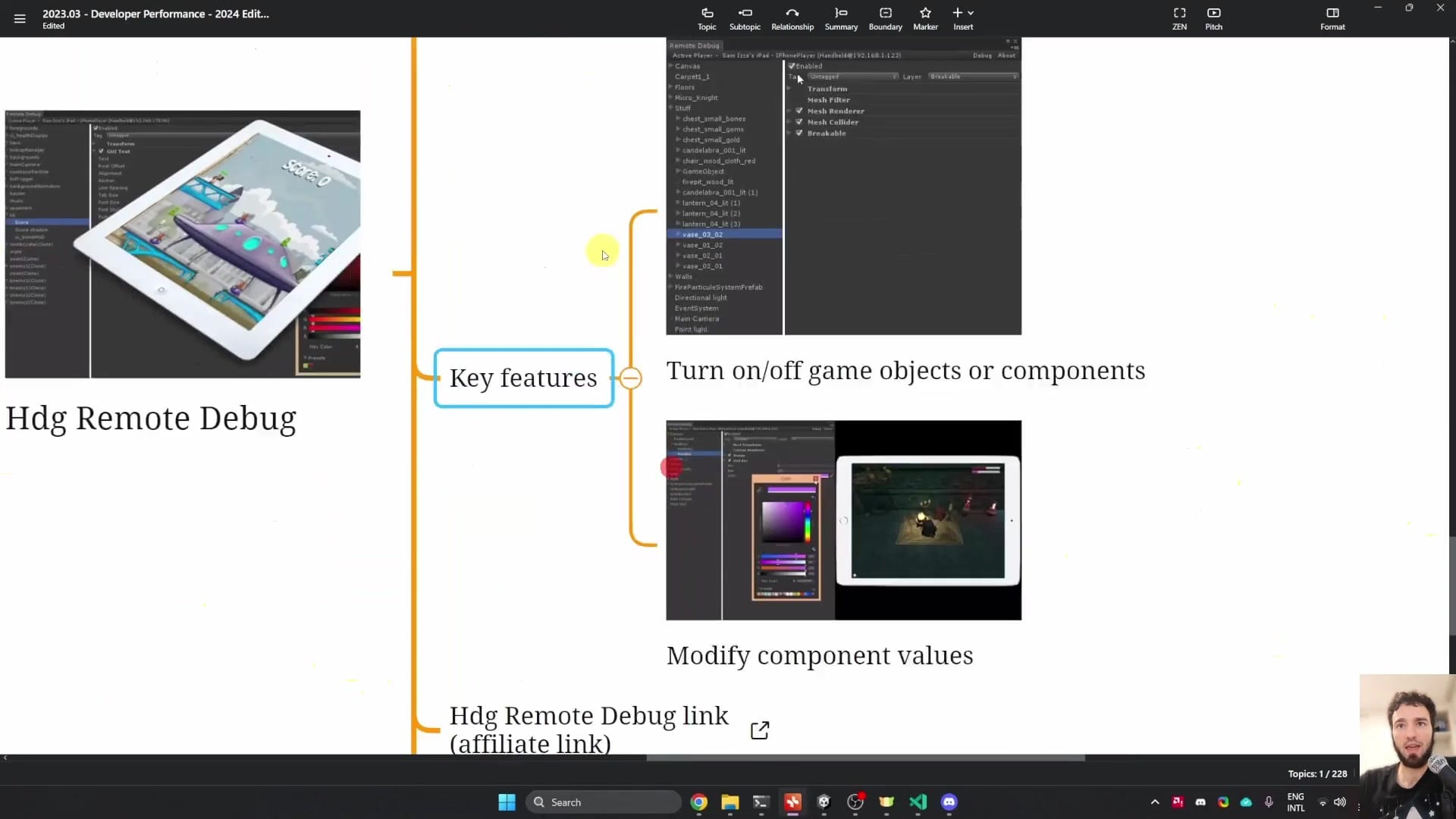The width and height of the screenshot is (1456, 819).
Task: Create a Relationship line
Action: (x=792, y=18)
